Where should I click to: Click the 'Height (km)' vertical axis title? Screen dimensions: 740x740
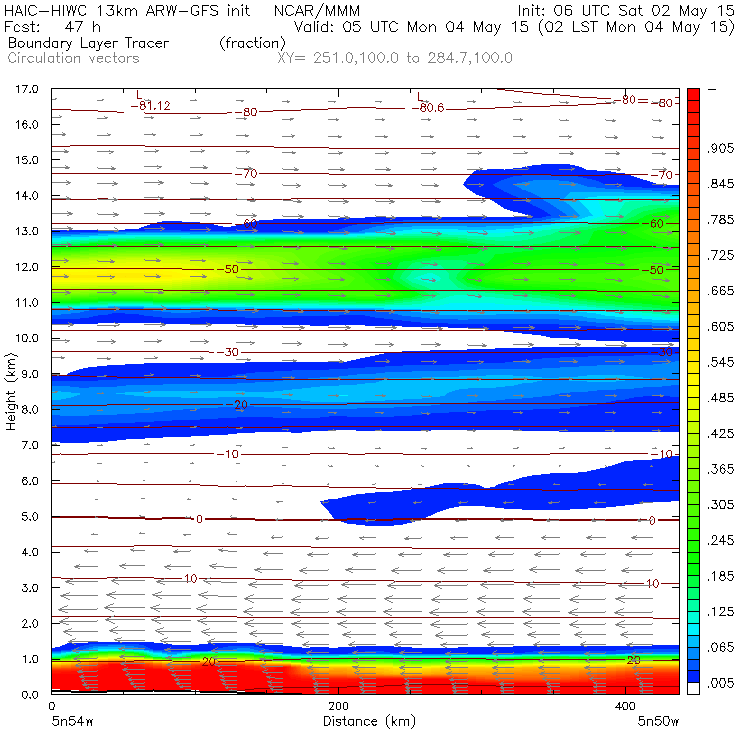tap(11, 392)
